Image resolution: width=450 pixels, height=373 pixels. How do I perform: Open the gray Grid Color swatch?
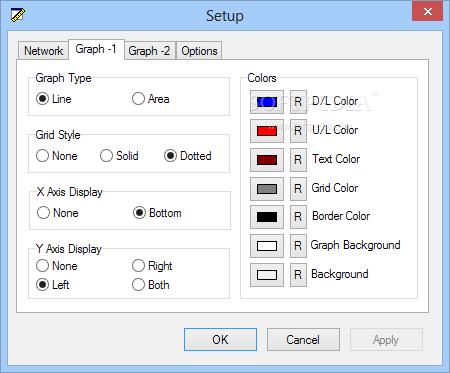(267, 189)
